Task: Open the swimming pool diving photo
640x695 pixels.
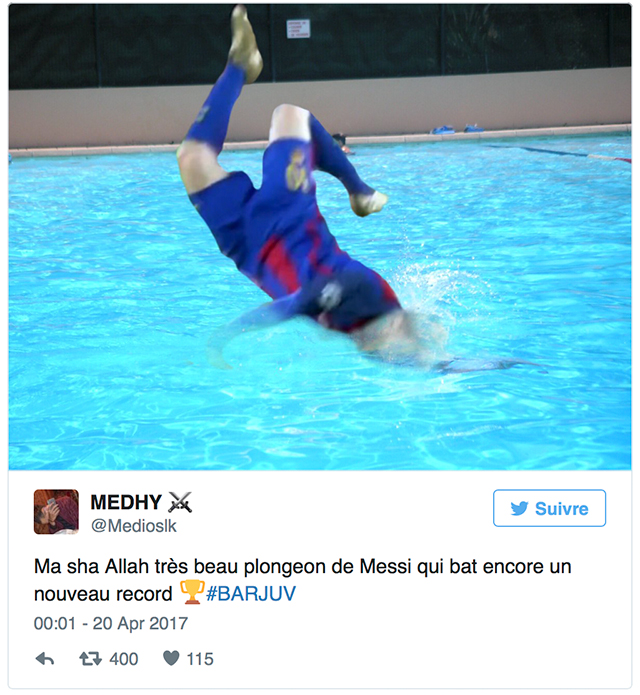Action: tap(320, 237)
